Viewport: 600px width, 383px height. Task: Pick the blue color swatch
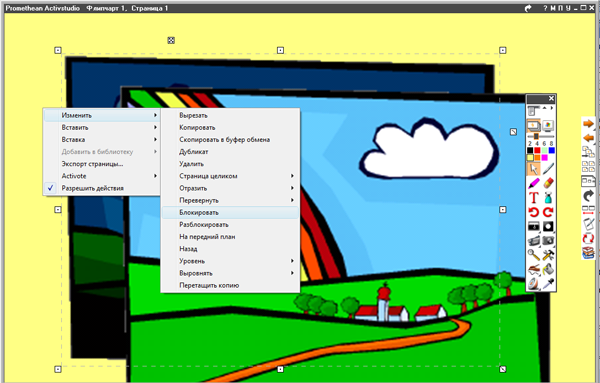(x=552, y=150)
